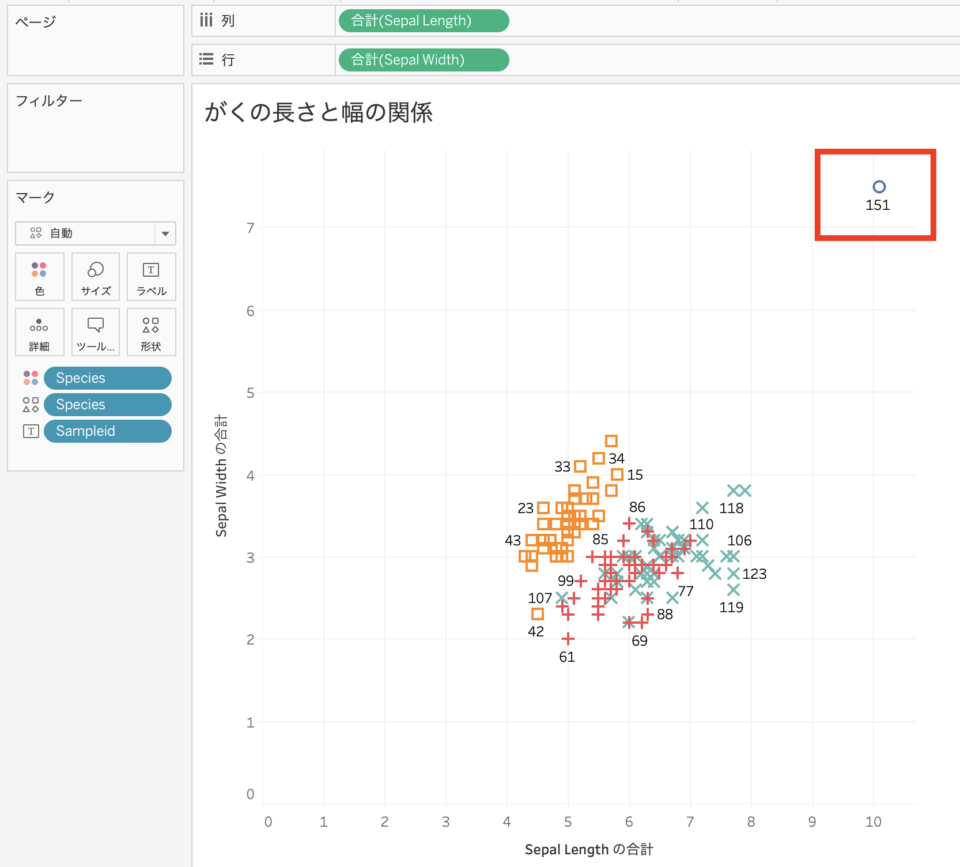Open the 色 (Color) mark property
Image resolution: width=960 pixels, height=867 pixels.
39,277
